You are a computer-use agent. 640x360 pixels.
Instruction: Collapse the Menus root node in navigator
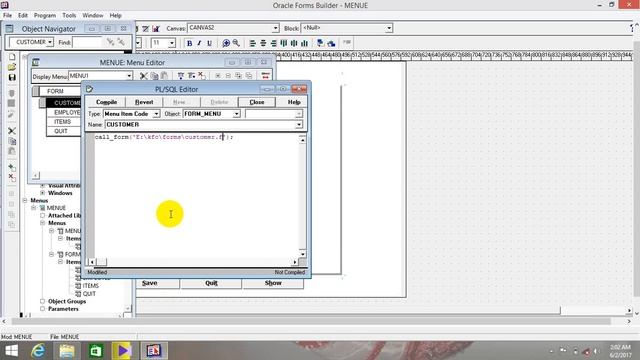click(25, 200)
